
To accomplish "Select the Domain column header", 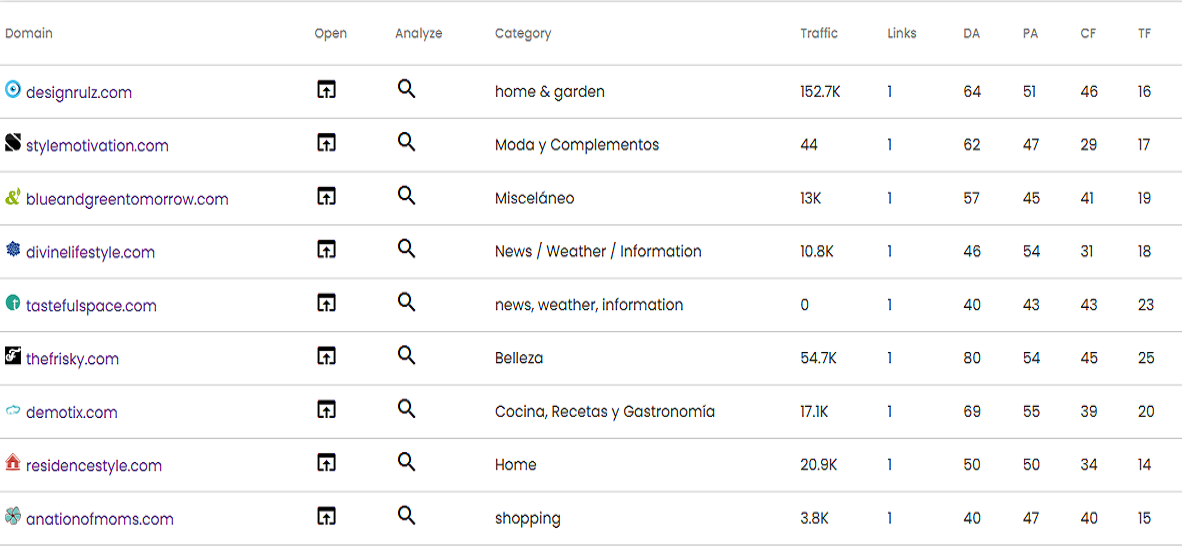I will point(29,33).
